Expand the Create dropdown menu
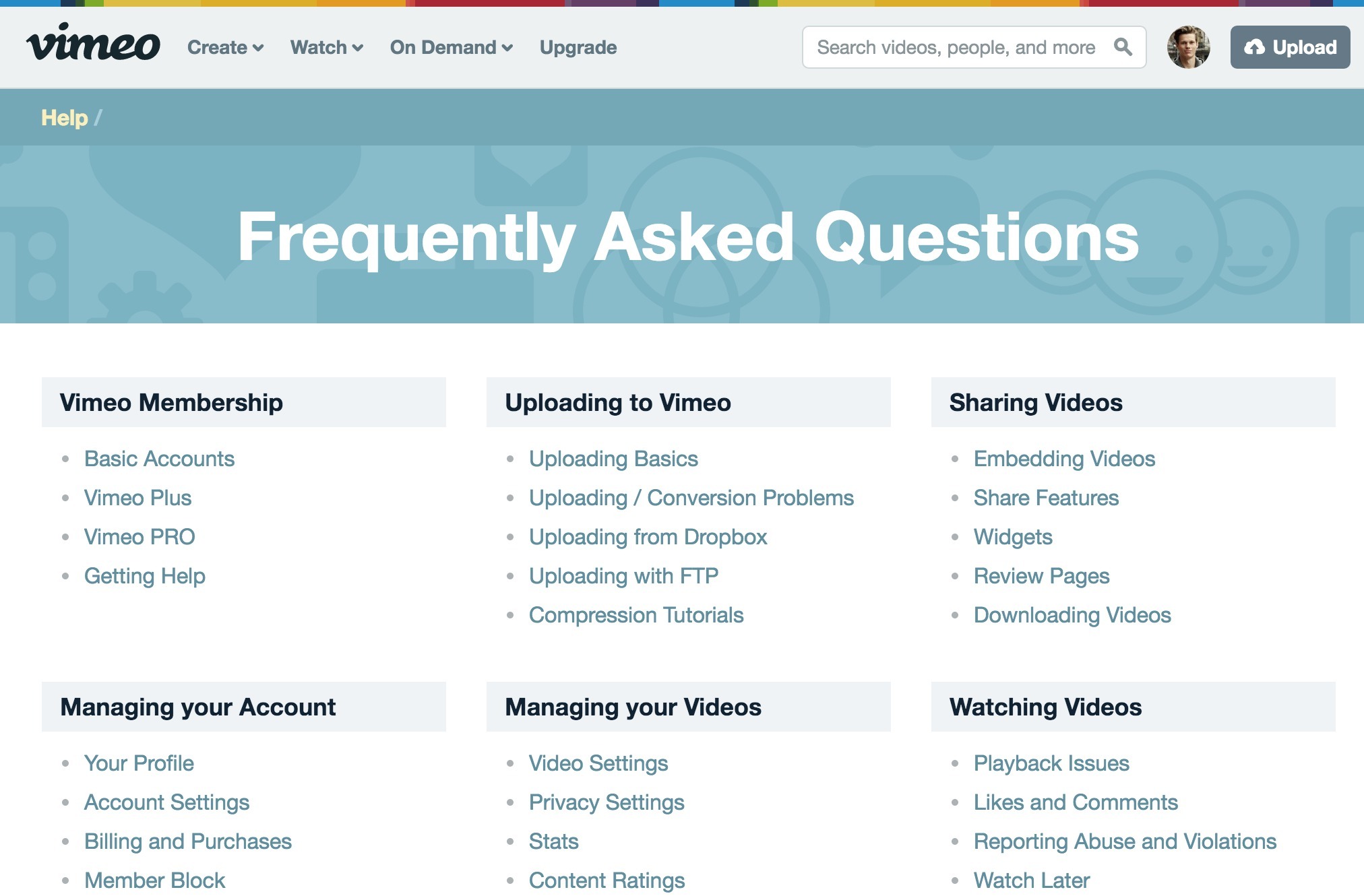1364x896 pixels. tap(225, 47)
